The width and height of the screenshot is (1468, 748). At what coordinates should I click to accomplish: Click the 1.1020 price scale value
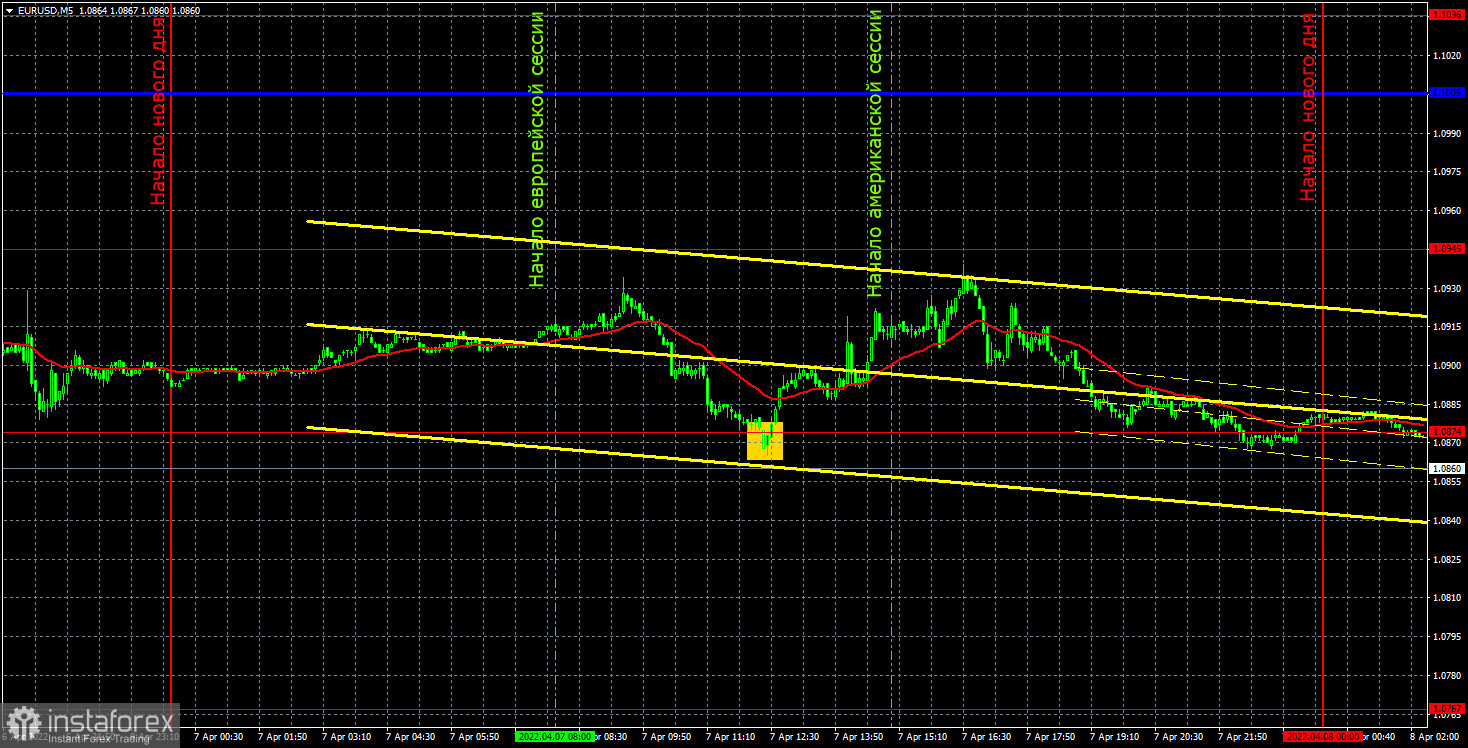point(1446,54)
